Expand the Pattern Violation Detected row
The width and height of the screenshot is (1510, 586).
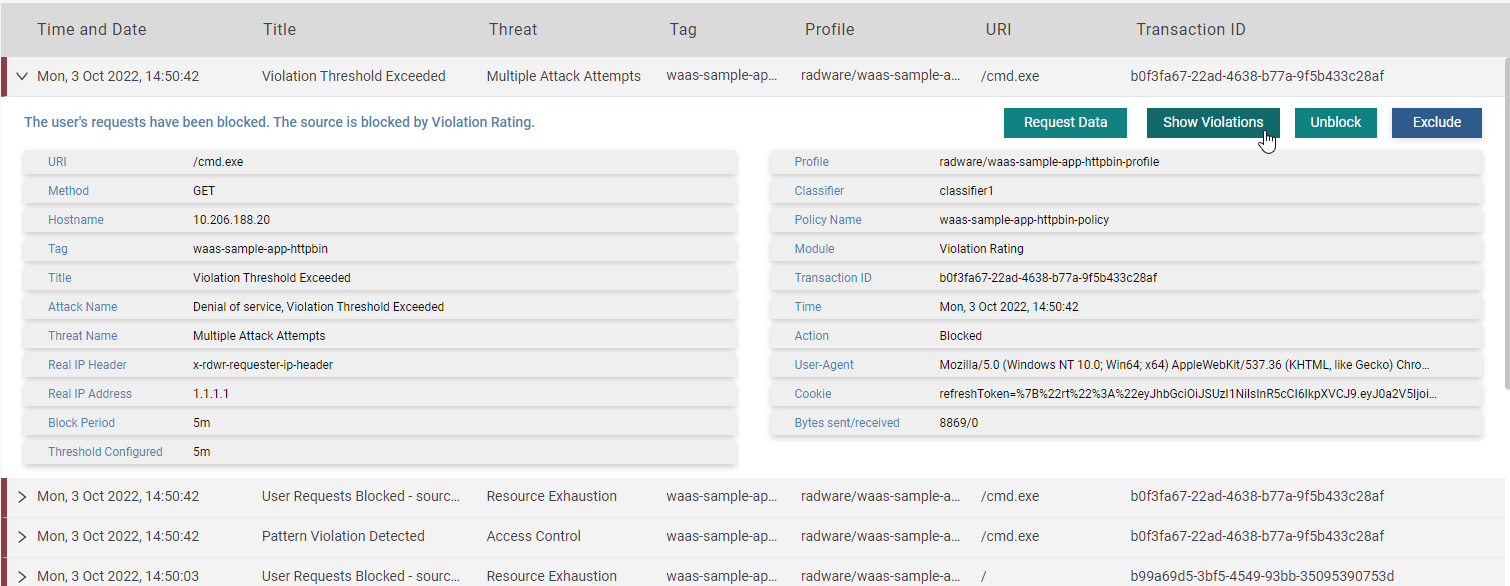(x=22, y=536)
